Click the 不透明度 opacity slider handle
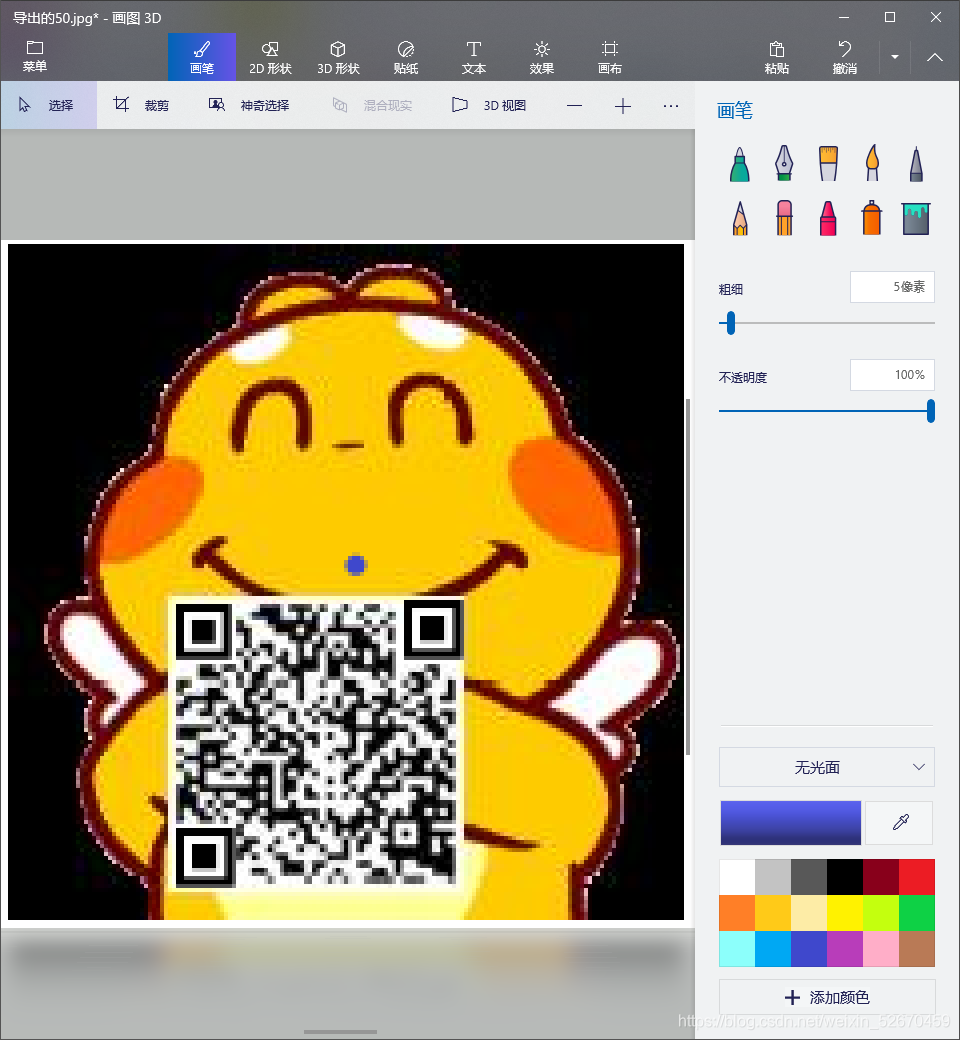 click(x=931, y=411)
